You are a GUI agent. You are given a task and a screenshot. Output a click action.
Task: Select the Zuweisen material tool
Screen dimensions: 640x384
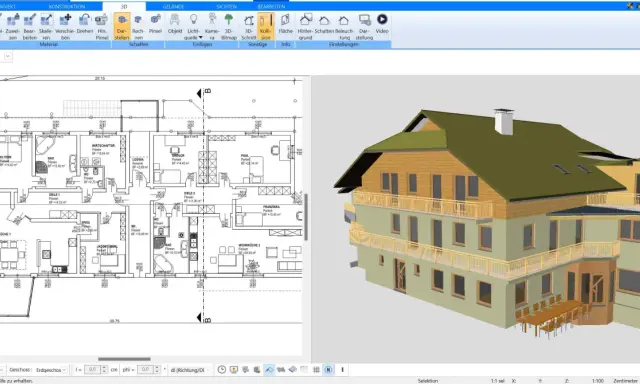pyautogui.click(x=13, y=27)
